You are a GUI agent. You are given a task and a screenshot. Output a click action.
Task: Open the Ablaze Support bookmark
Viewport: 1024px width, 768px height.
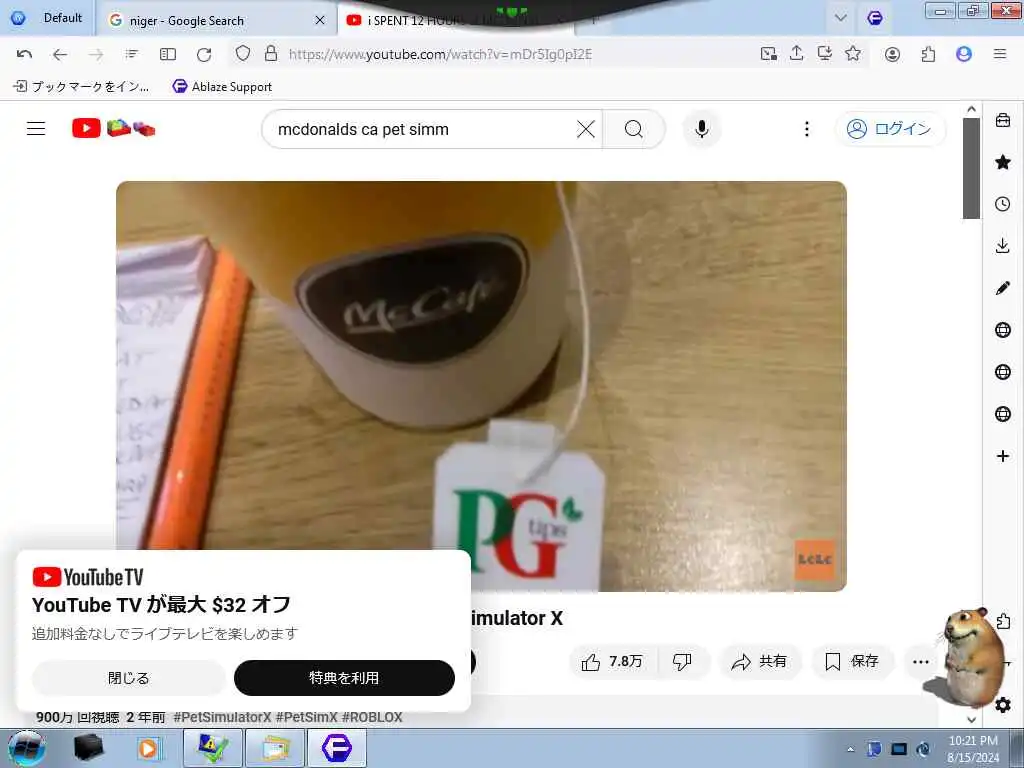click(x=222, y=86)
